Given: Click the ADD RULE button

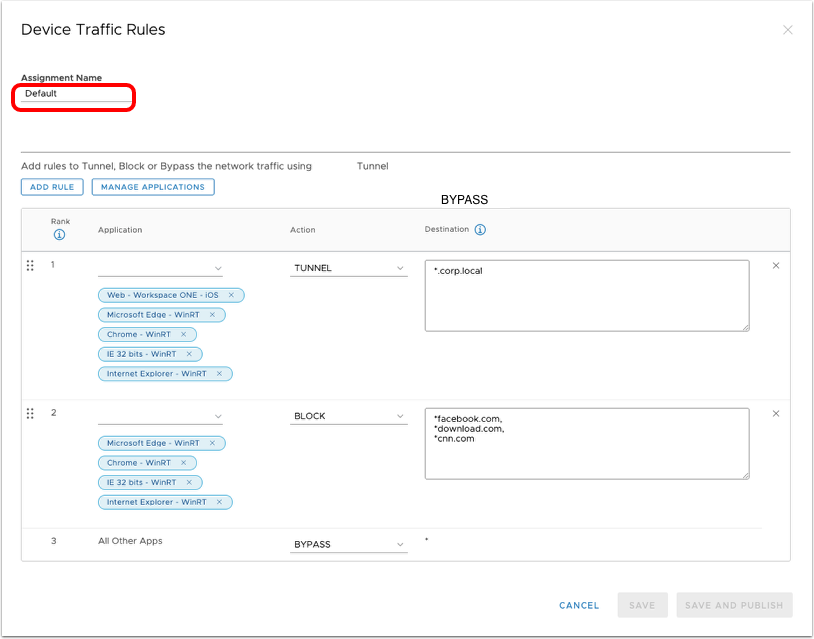Looking at the screenshot, I should 52,187.
